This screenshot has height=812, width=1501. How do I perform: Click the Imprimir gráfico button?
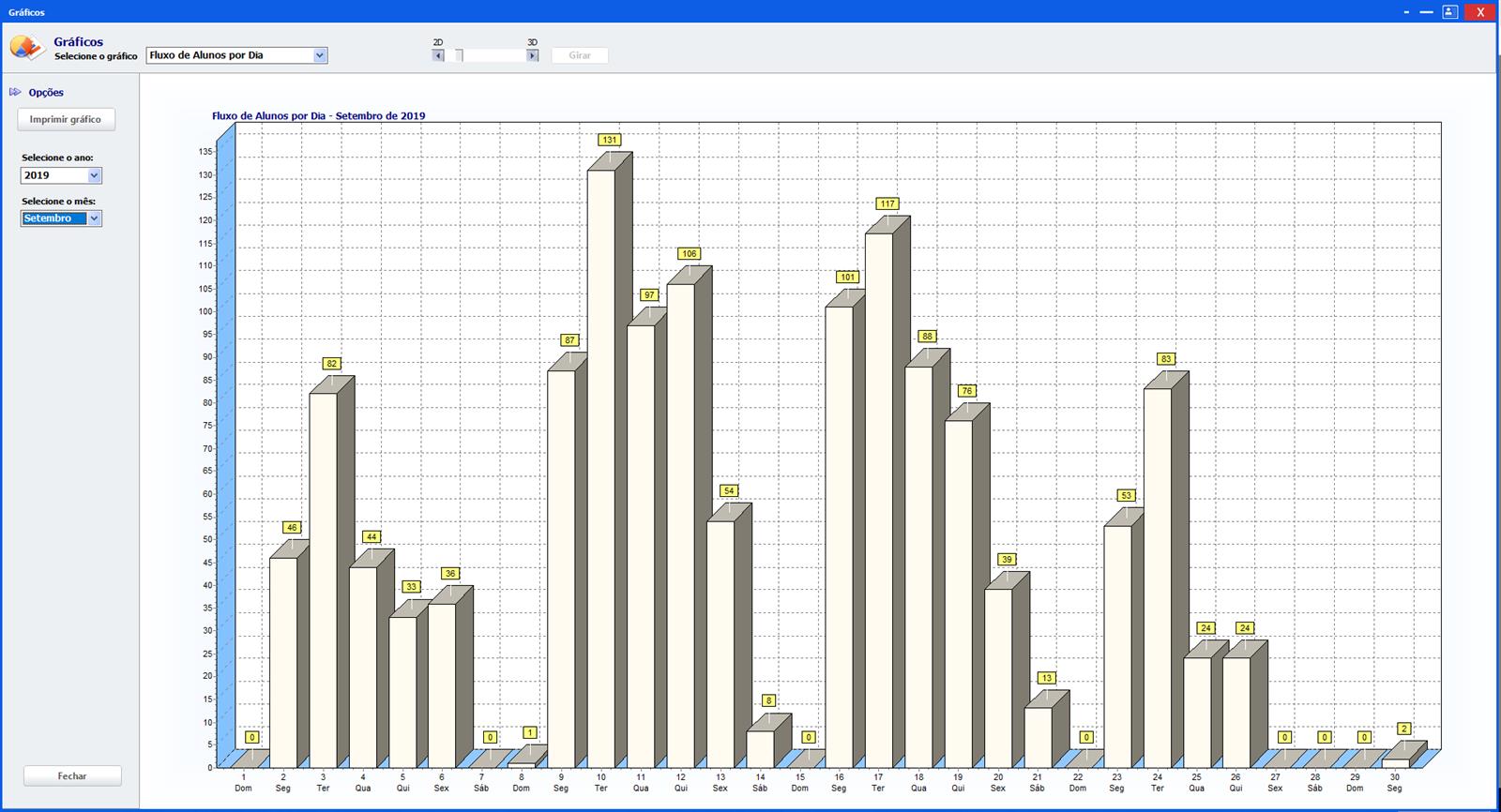click(x=66, y=119)
